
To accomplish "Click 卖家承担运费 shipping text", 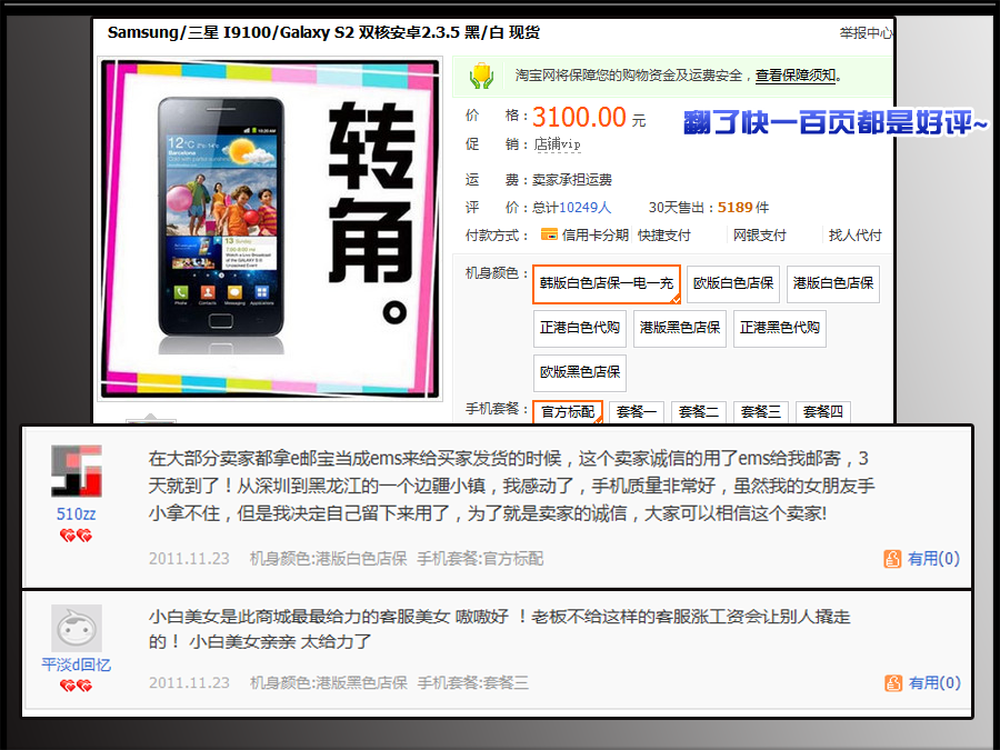I will pyautogui.click(x=572, y=180).
